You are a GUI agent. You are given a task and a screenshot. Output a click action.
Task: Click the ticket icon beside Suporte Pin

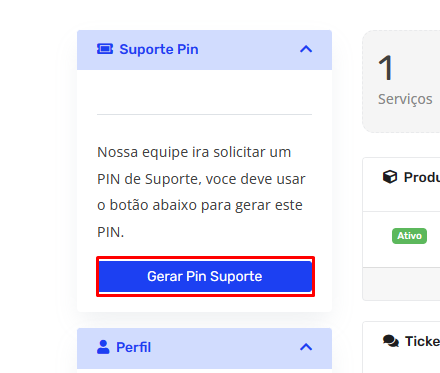point(105,49)
